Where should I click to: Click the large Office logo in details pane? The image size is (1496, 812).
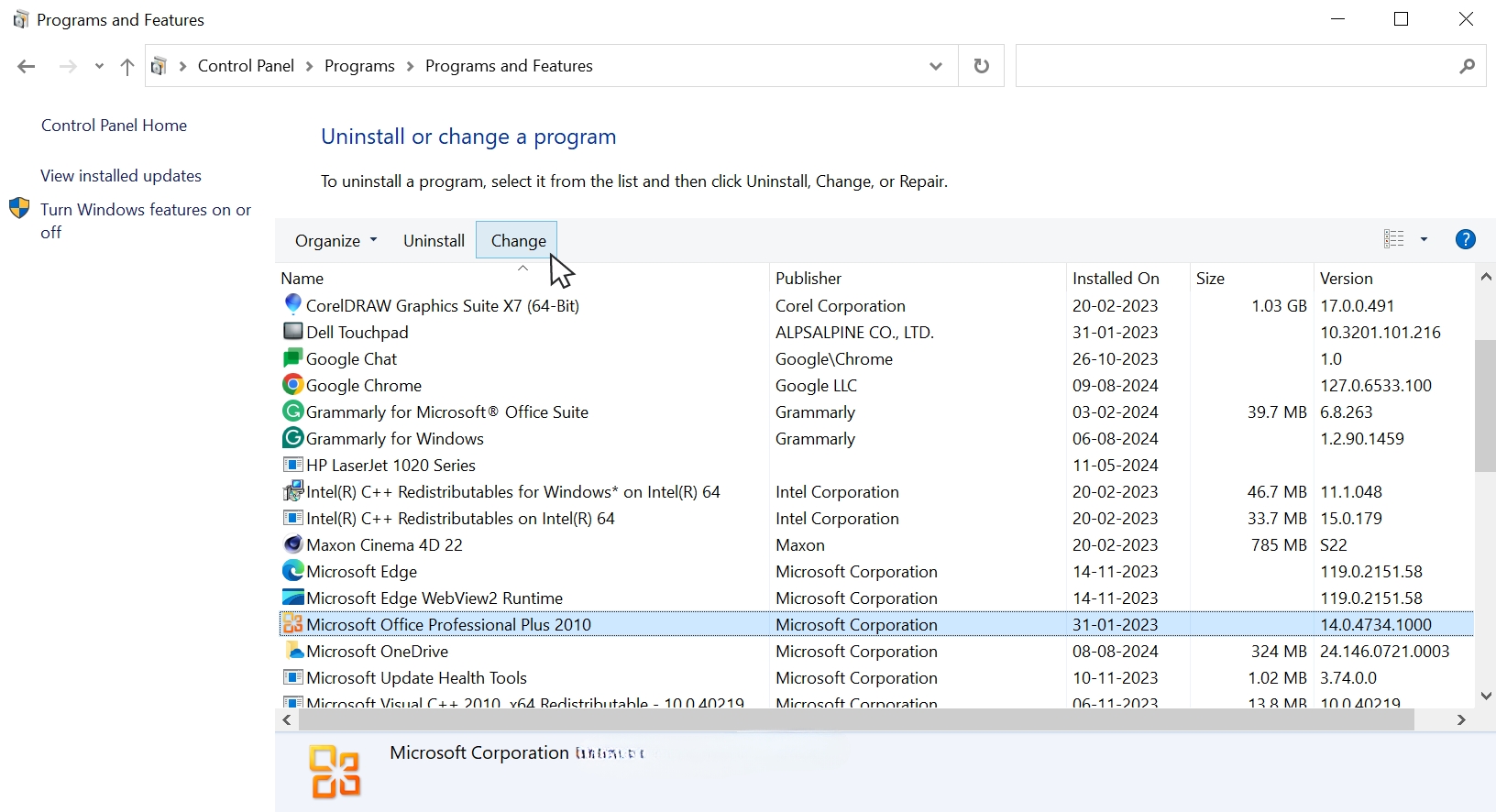click(x=335, y=772)
